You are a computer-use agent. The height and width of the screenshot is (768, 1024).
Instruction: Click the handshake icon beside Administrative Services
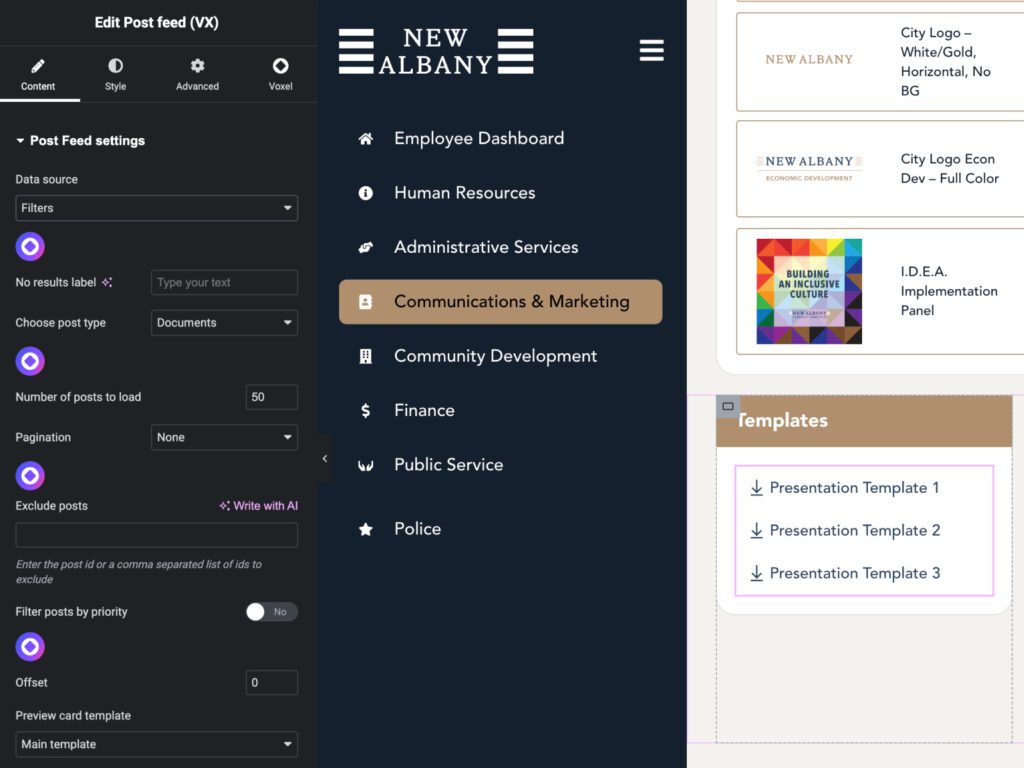coord(366,247)
